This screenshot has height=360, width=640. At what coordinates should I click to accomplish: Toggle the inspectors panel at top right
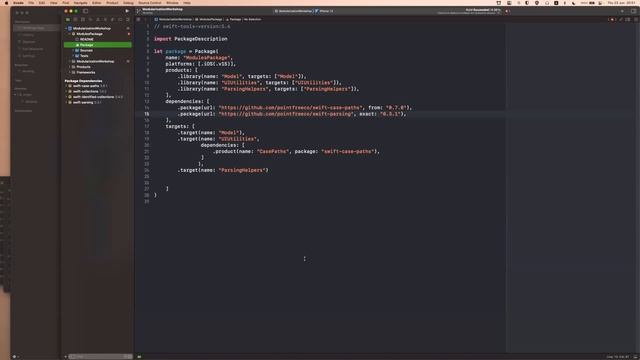(633, 11)
